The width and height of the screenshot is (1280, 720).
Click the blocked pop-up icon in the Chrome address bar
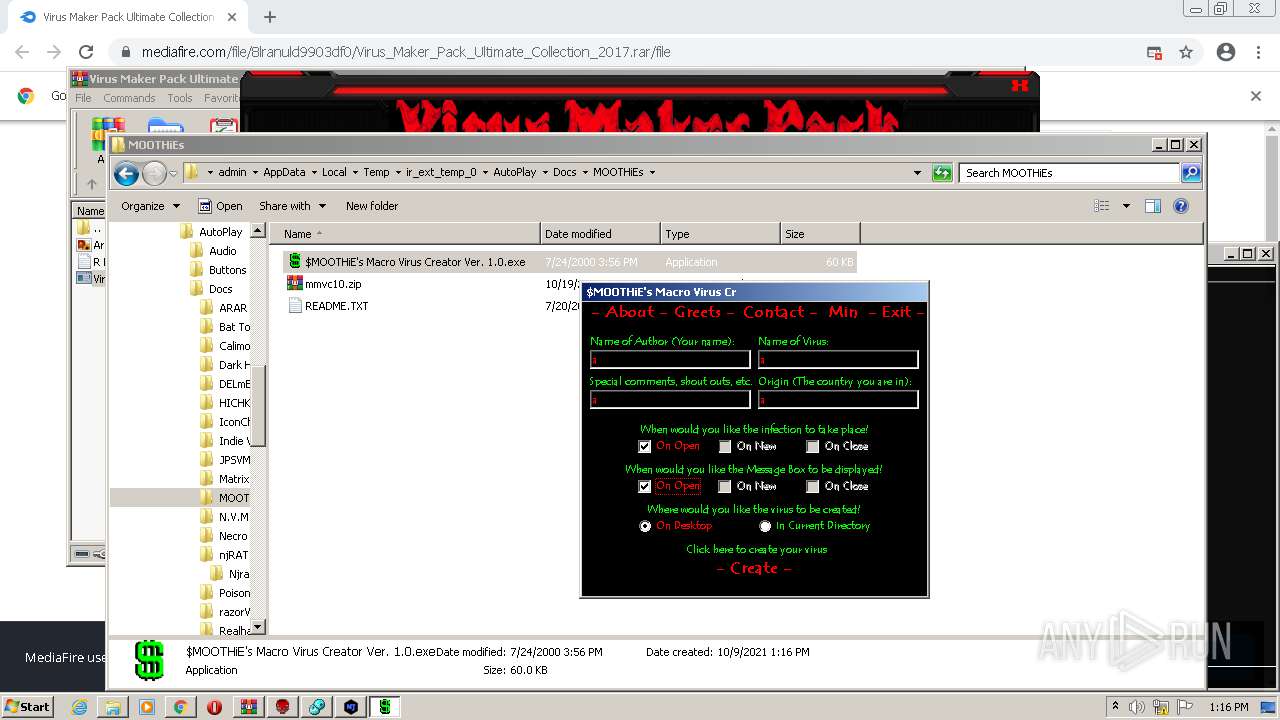pyautogui.click(x=1154, y=52)
